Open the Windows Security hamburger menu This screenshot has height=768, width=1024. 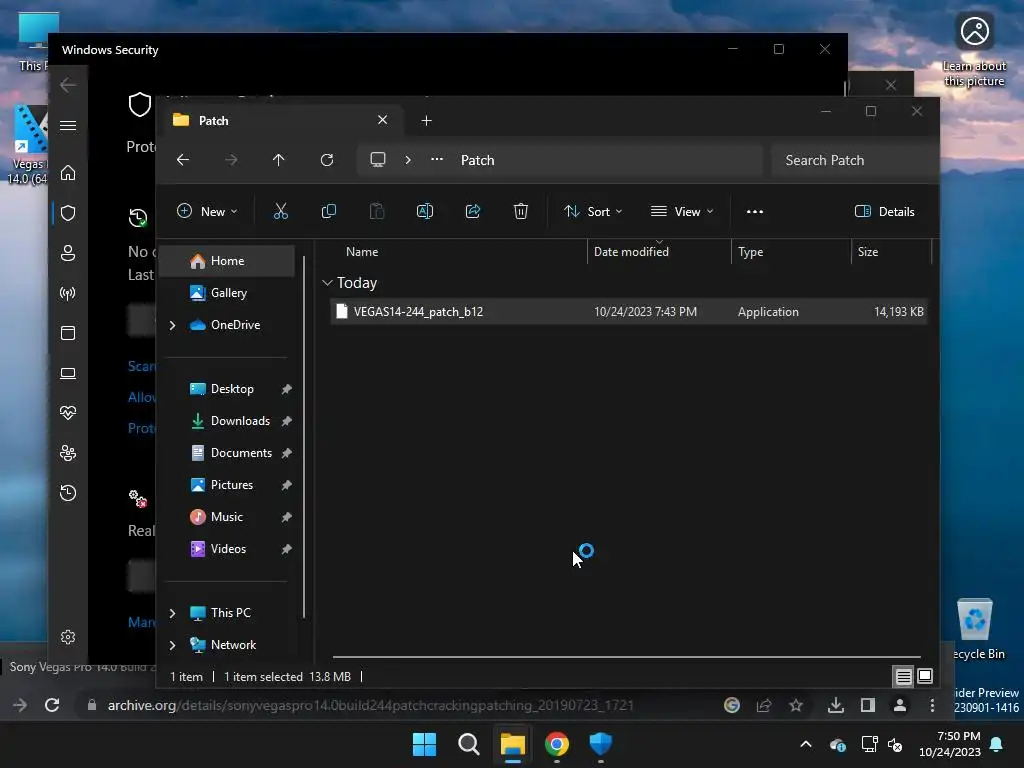point(68,125)
